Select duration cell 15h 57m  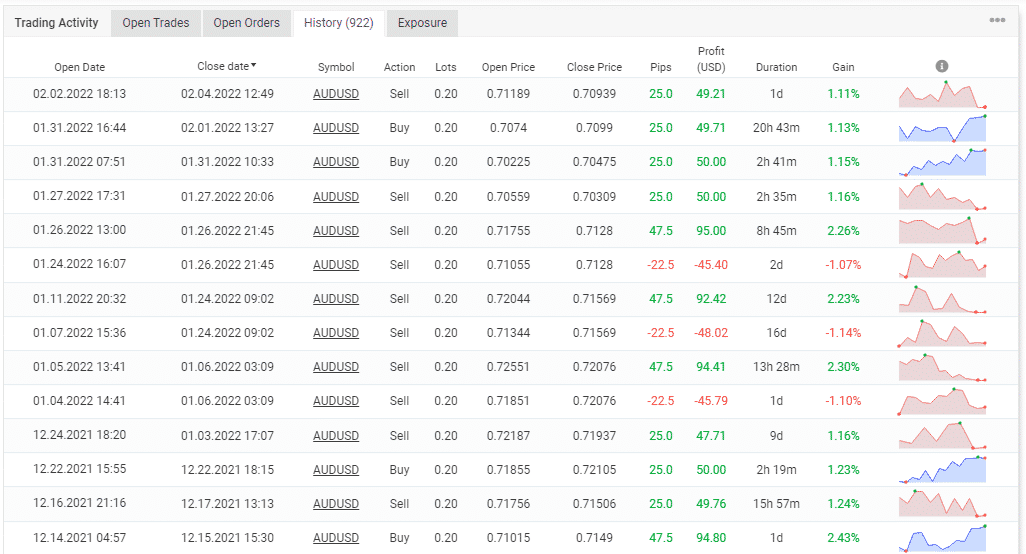(x=776, y=504)
